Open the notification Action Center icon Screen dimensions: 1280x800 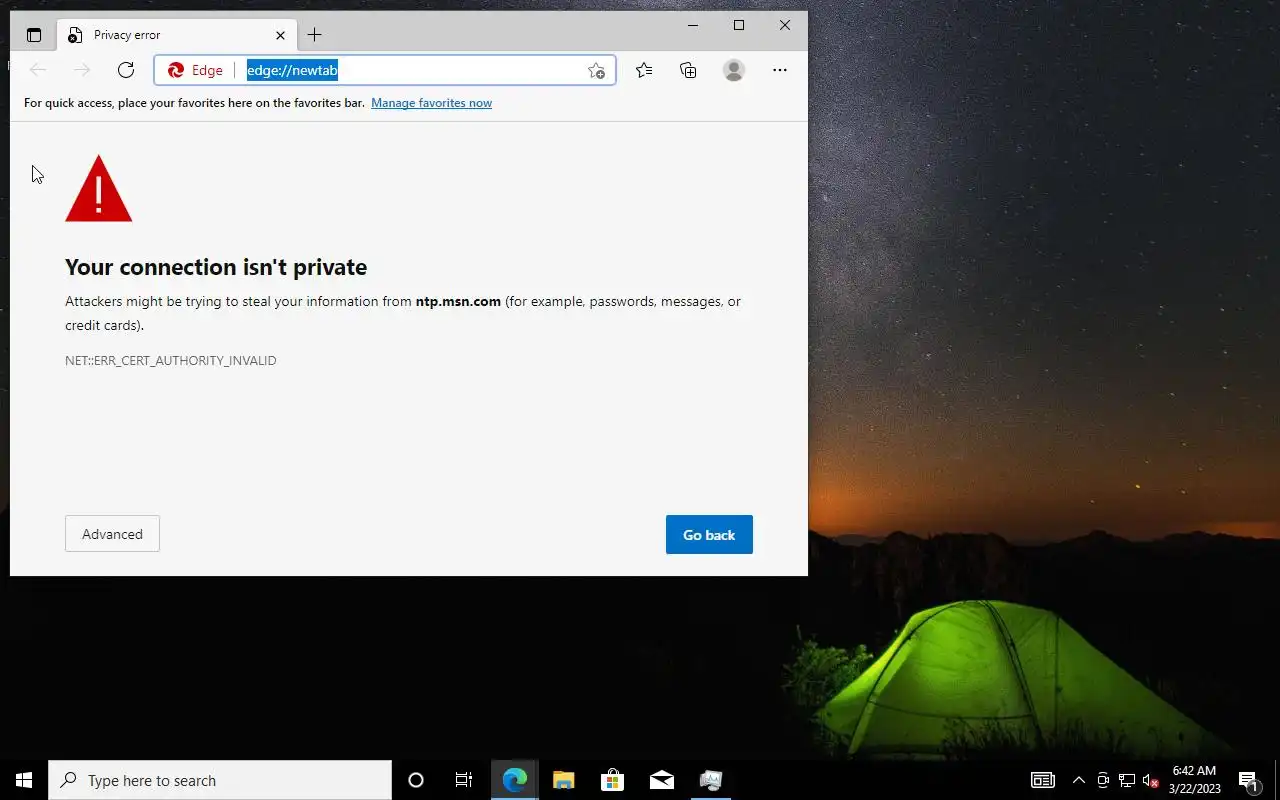pyautogui.click(x=1248, y=780)
